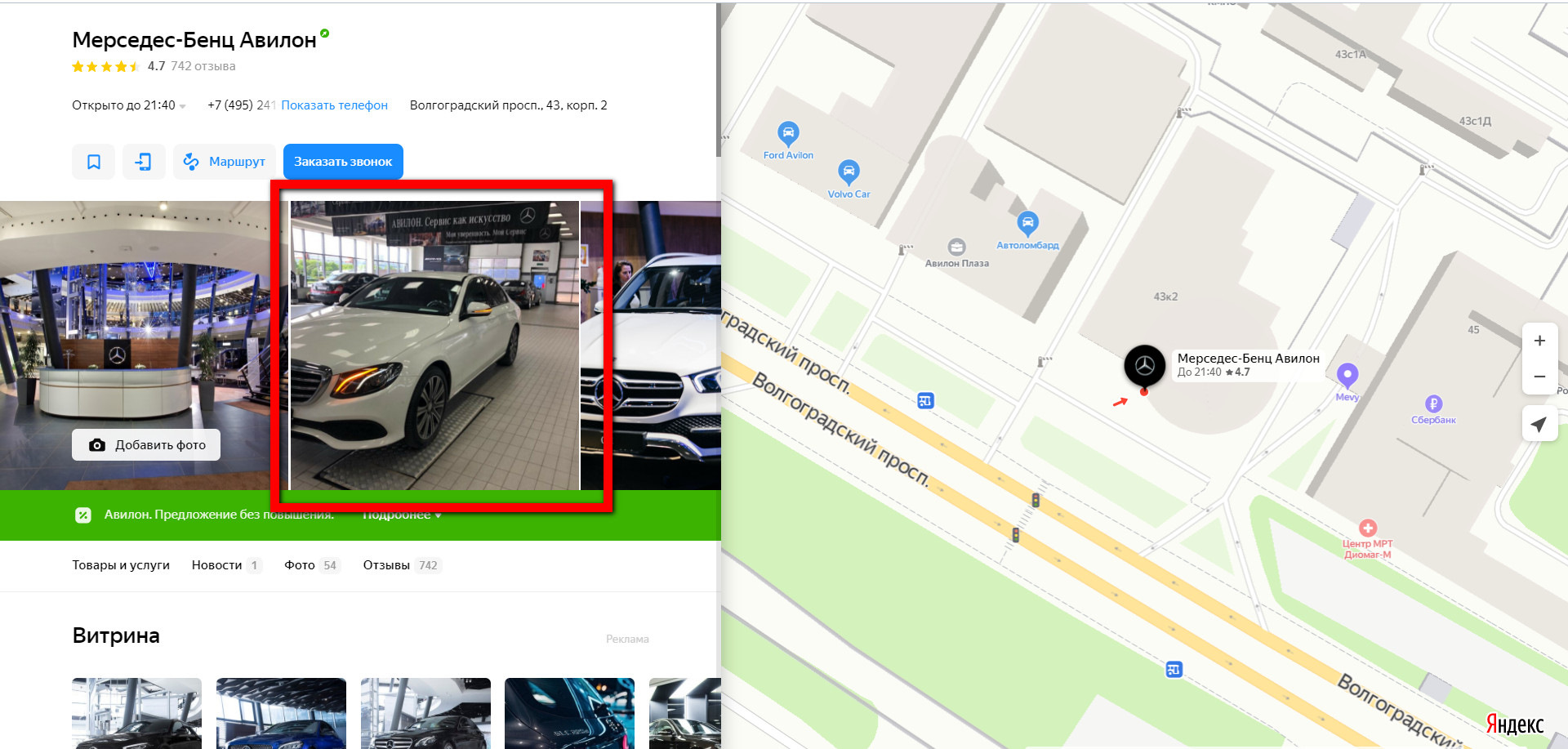The width and height of the screenshot is (1568, 749).
Task: Open third Витрина thumbnail, car facing front
Action: tap(425, 713)
